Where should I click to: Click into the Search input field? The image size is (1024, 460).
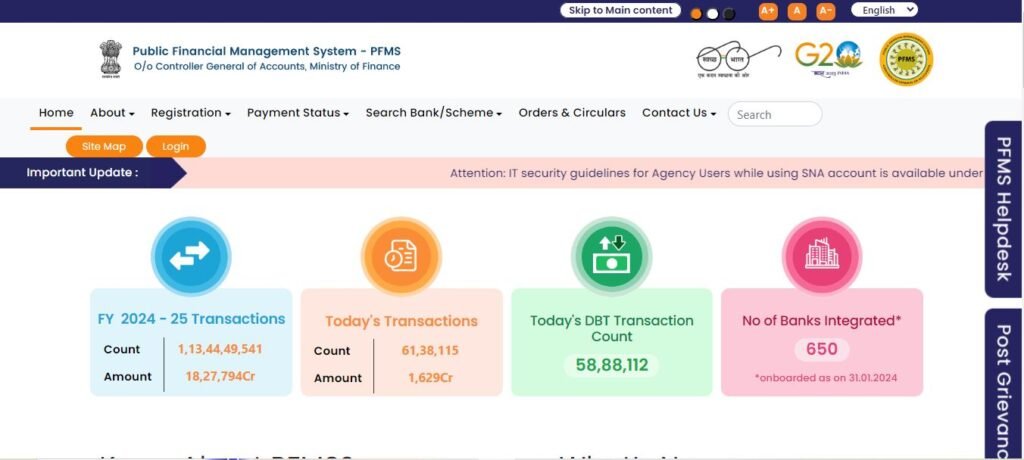775,114
